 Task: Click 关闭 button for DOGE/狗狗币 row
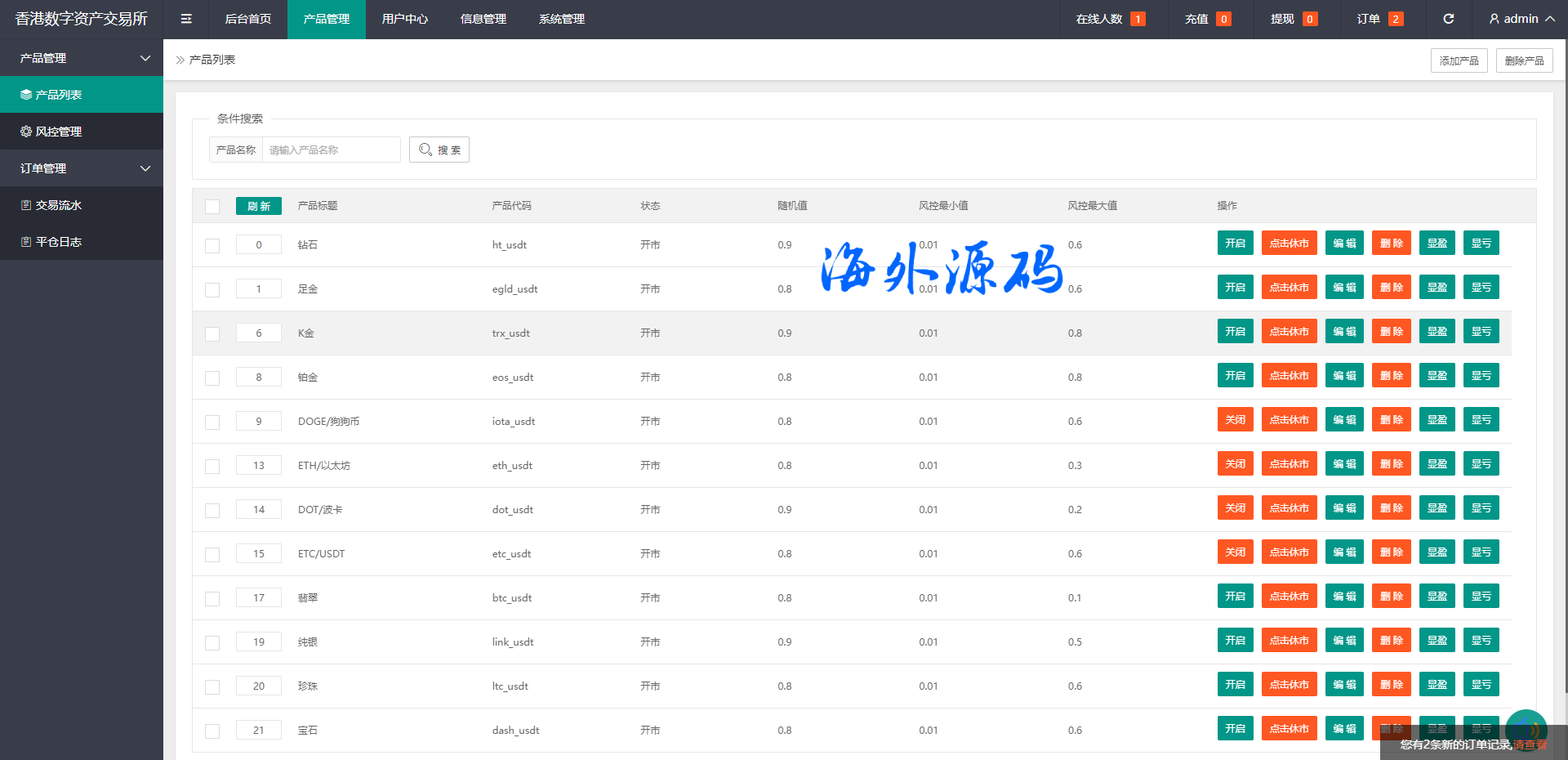click(x=1235, y=420)
